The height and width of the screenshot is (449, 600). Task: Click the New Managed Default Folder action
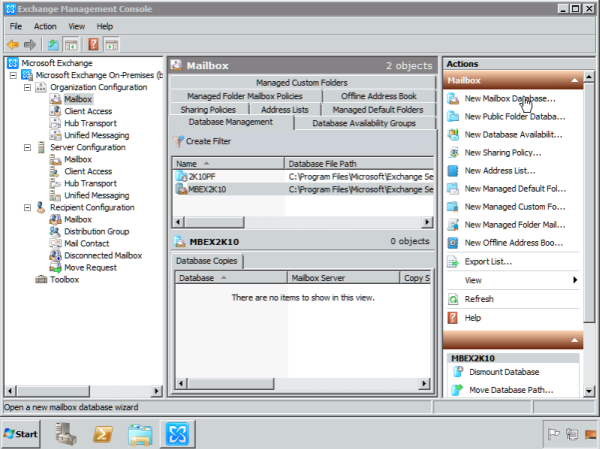[515, 189]
